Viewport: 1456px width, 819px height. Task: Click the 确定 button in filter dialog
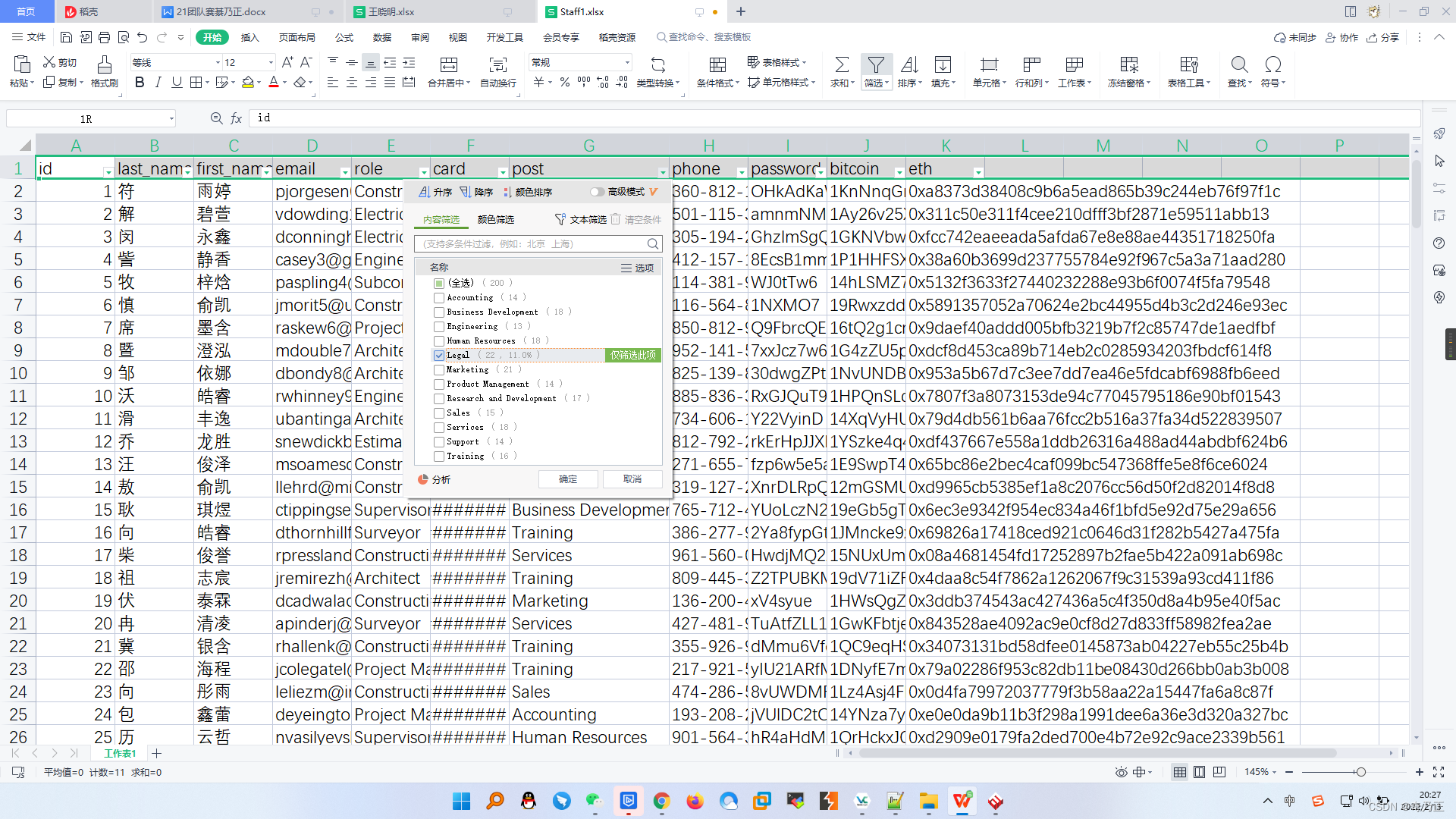tap(565, 478)
